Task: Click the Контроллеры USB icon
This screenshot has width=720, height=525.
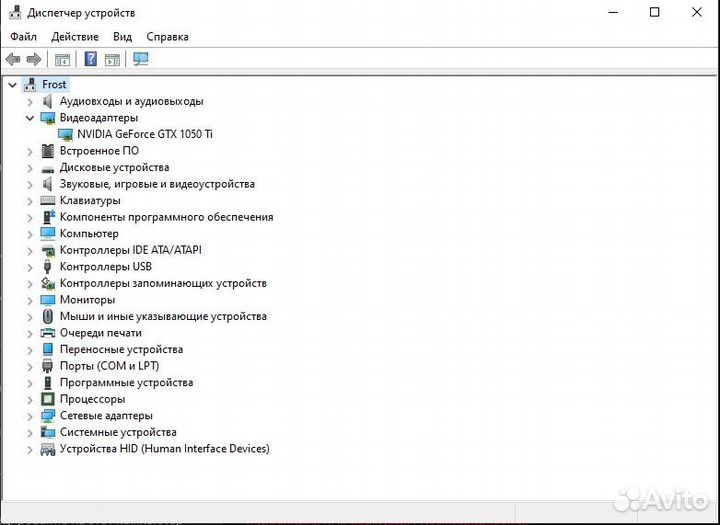Action: tap(48, 267)
